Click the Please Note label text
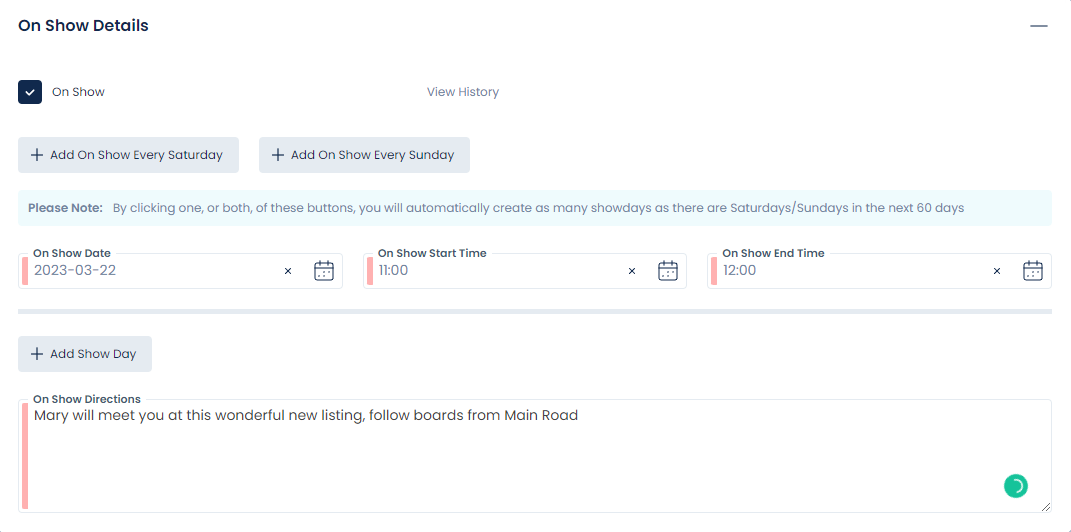 65,208
